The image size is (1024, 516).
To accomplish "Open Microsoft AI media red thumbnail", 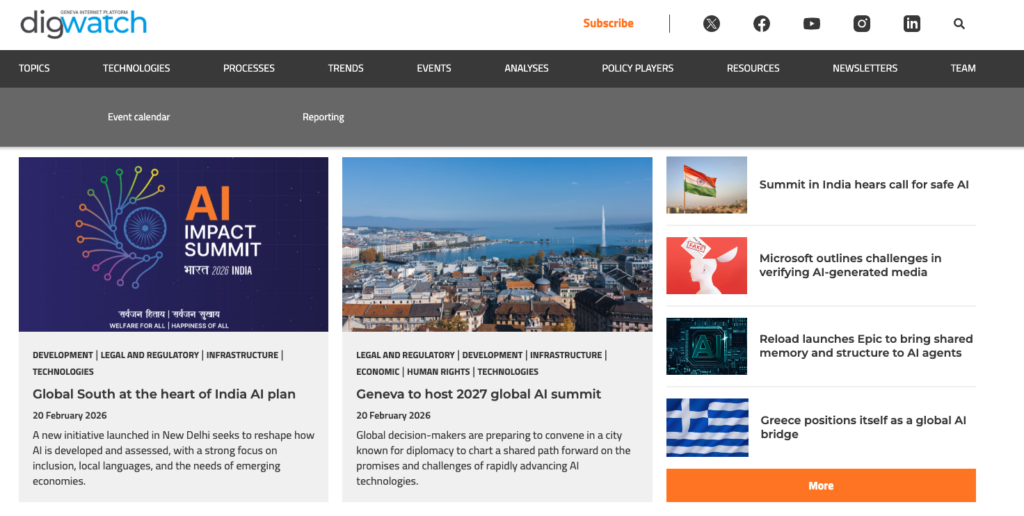I will point(707,265).
